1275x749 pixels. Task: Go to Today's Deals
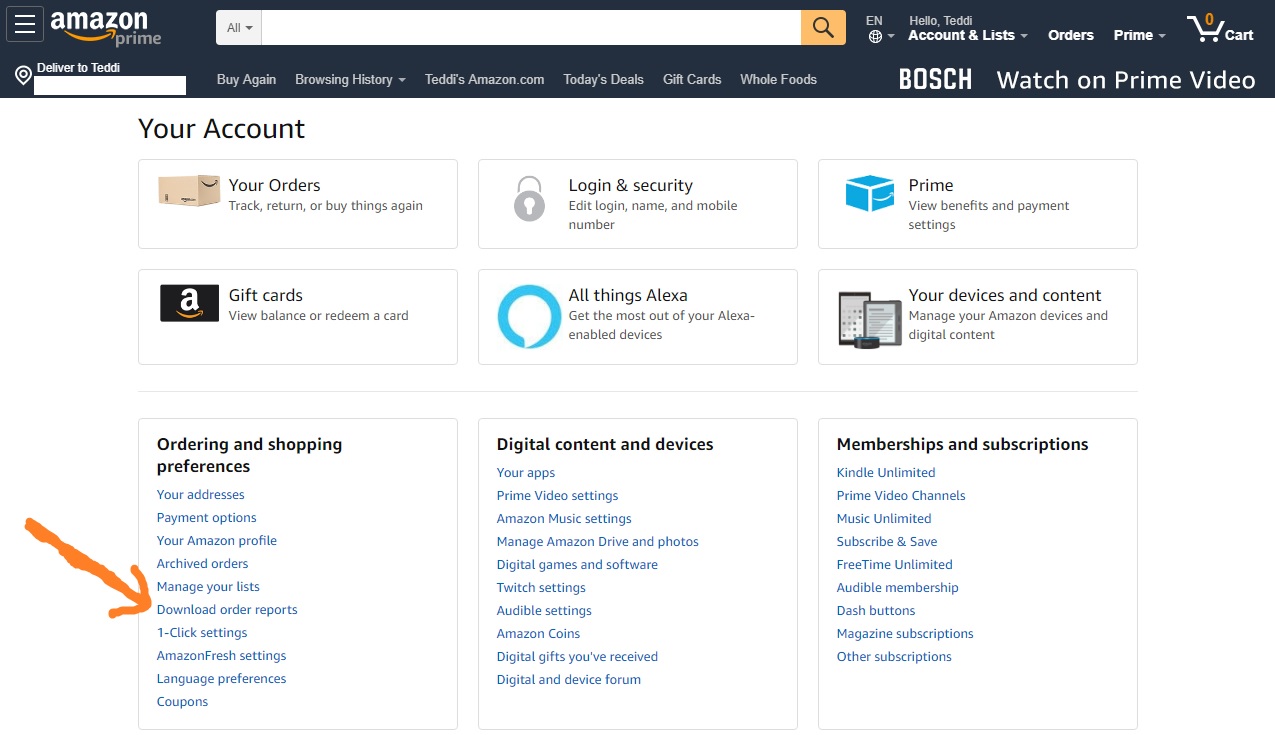[603, 79]
